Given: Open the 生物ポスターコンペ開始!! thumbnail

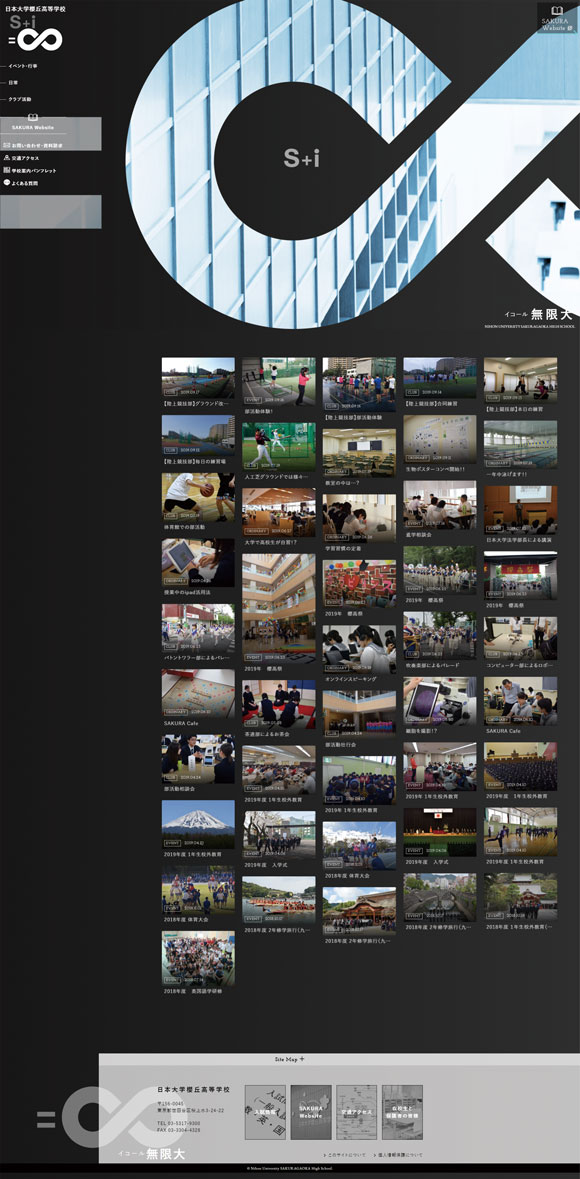Looking at the screenshot, I should pyautogui.click(x=439, y=439).
